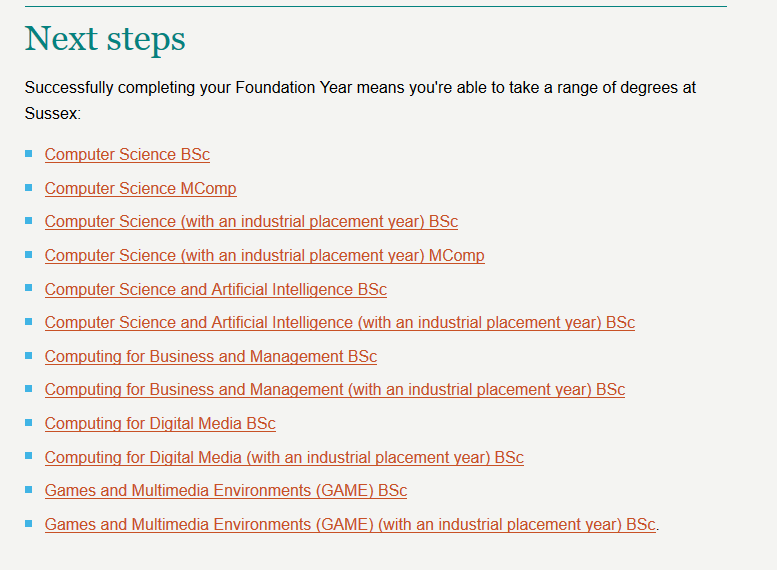Open the Computer Science BSc link
Image resolution: width=777 pixels, height=570 pixels.
point(127,155)
